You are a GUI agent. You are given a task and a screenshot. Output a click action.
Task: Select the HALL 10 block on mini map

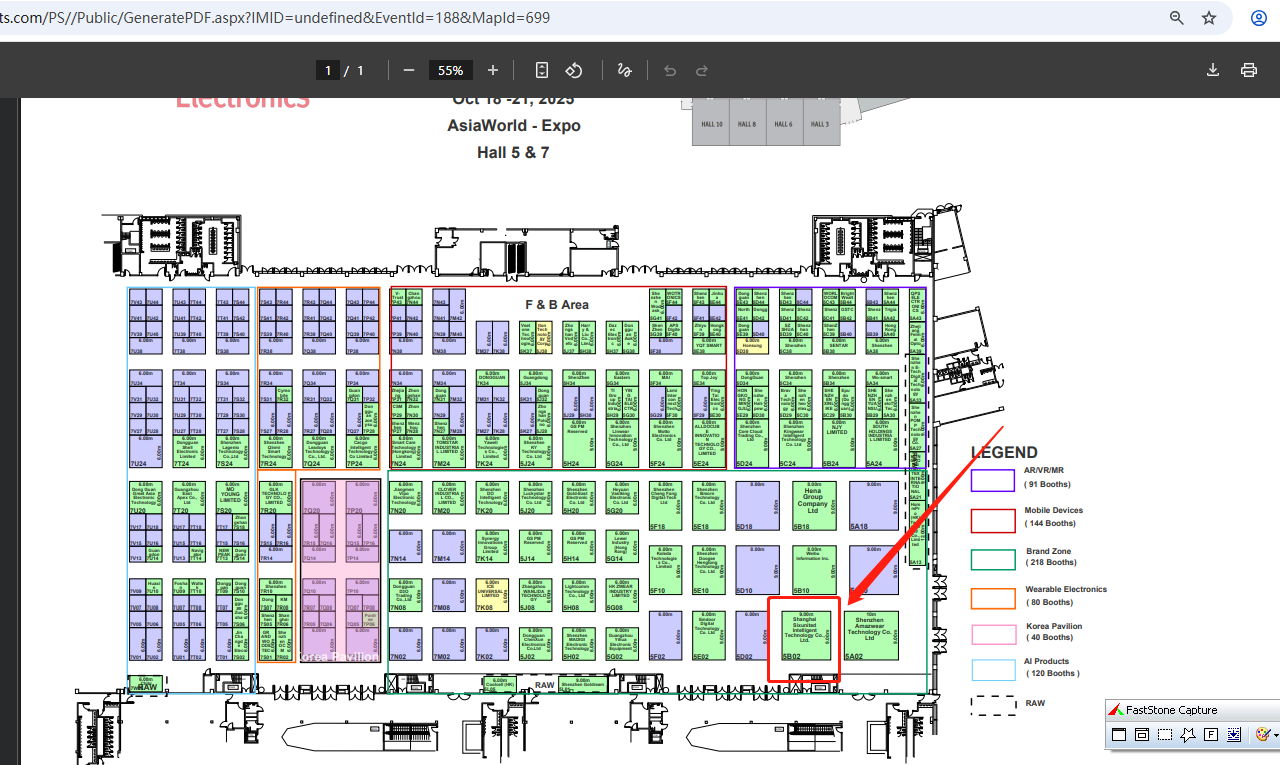[x=711, y=124]
